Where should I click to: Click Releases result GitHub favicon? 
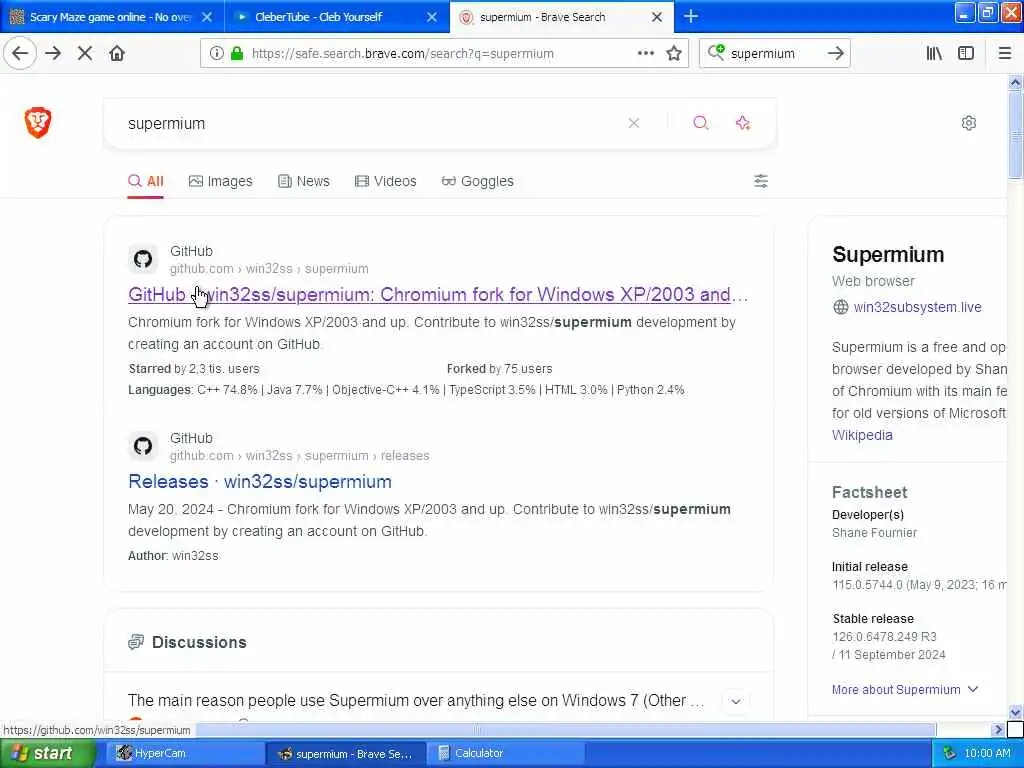pos(143,446)
